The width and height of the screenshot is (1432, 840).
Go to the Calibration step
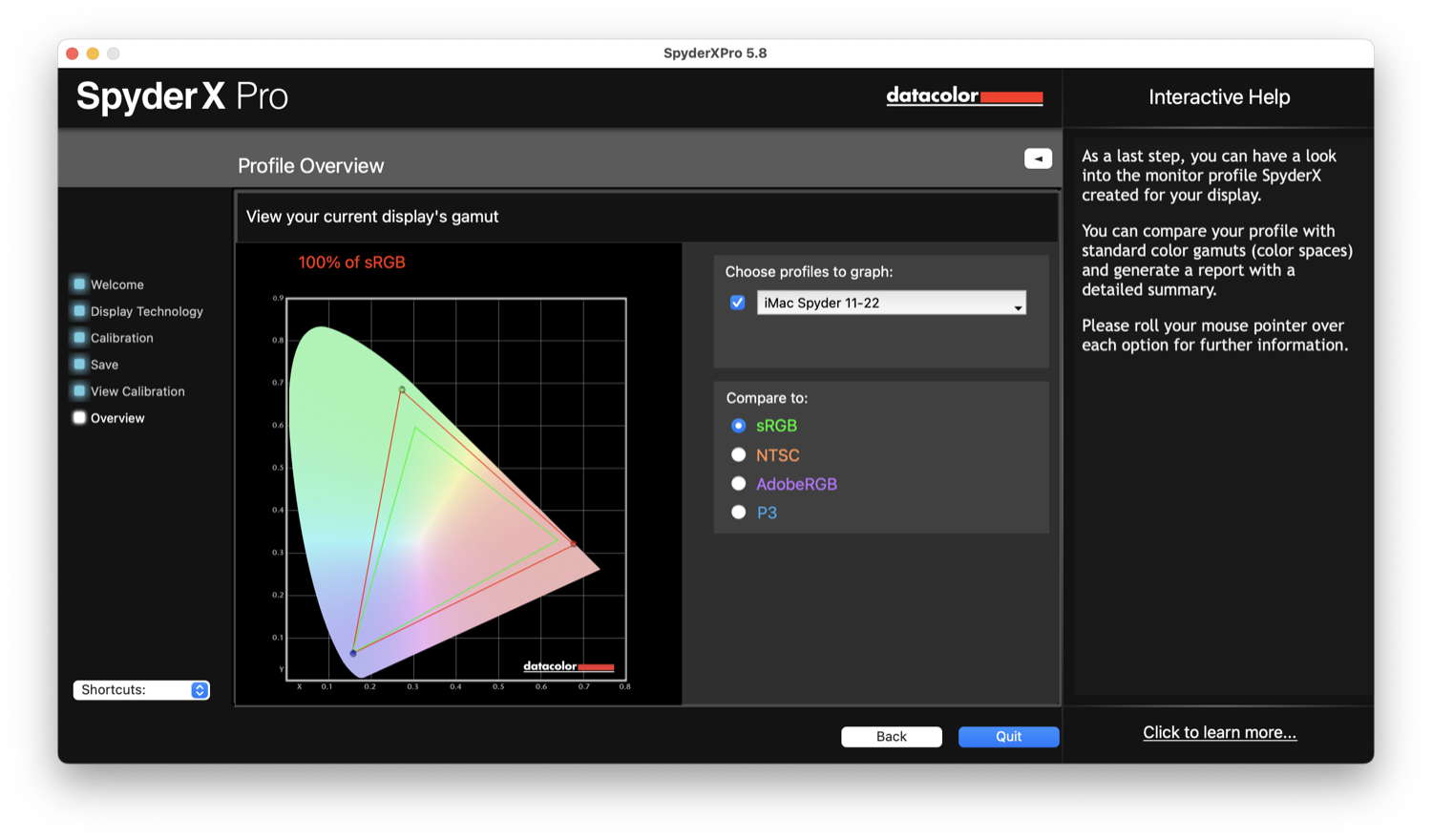[x=121, y=338]
